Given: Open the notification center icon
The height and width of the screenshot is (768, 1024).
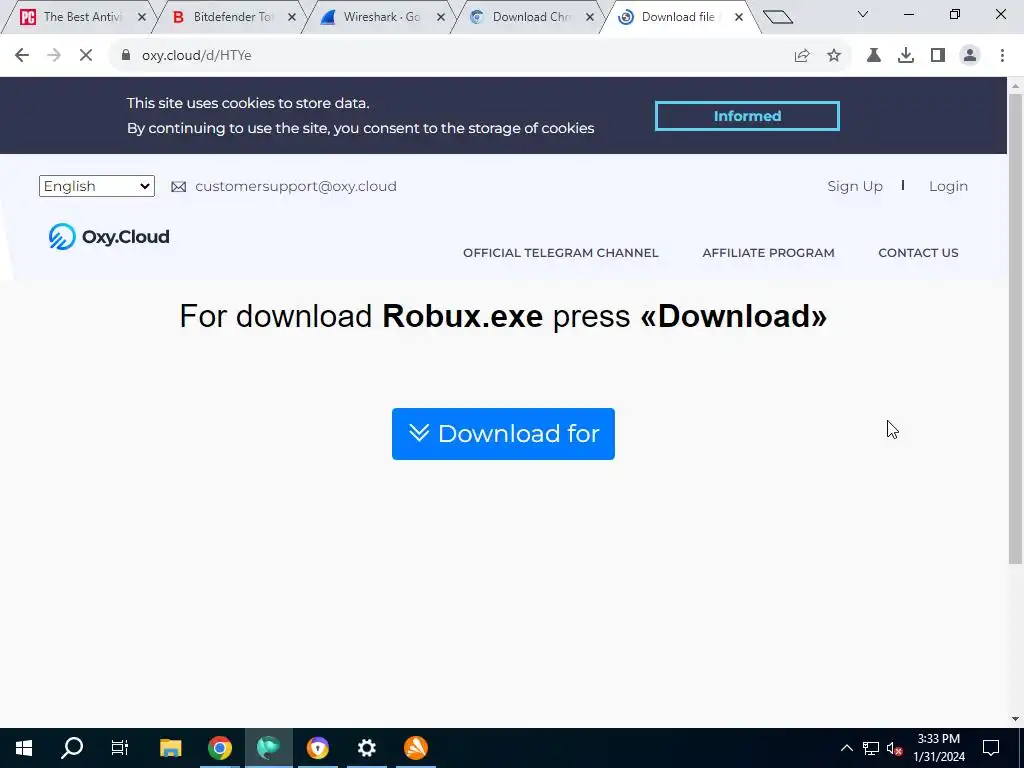Looking at the screenshot, I should point(991,748).
